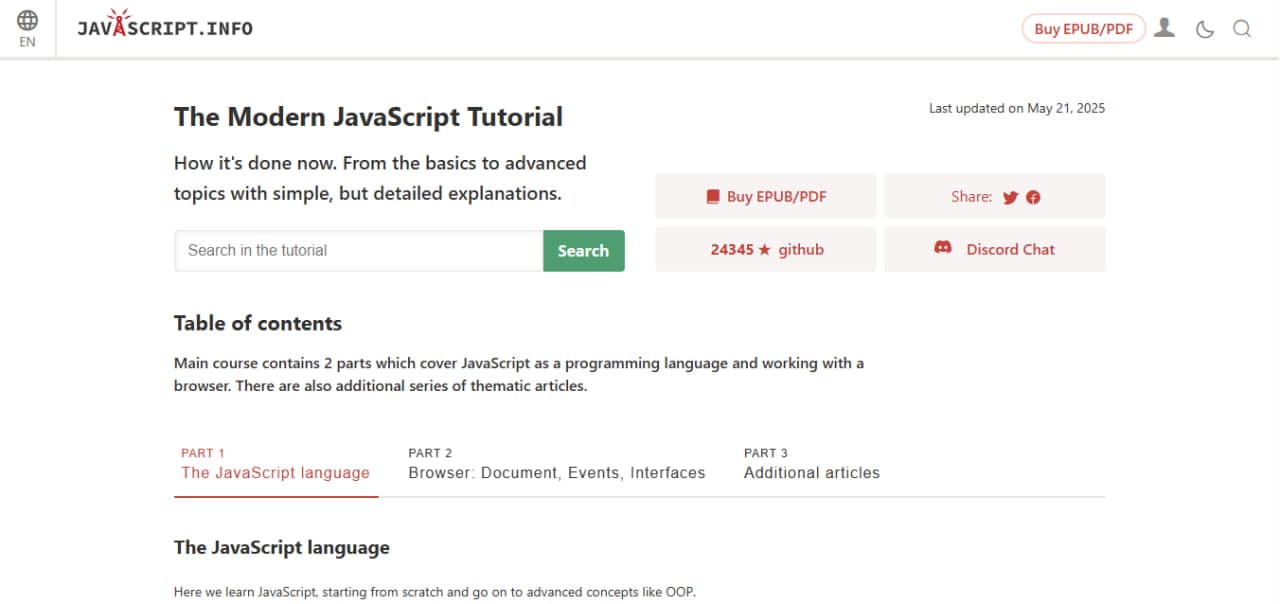
Task: Open the Discord Chat link
Action: click(x=995, y=249)
